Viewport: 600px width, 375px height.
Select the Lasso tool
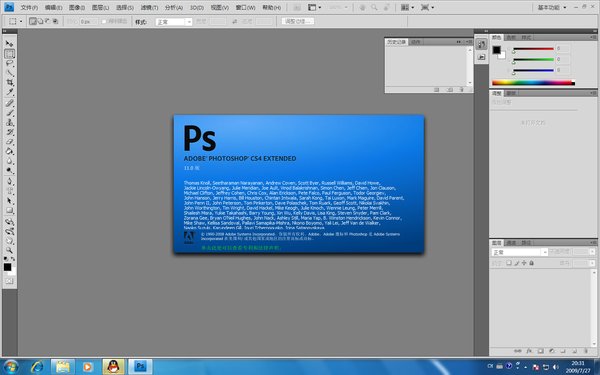click(10, 63)
